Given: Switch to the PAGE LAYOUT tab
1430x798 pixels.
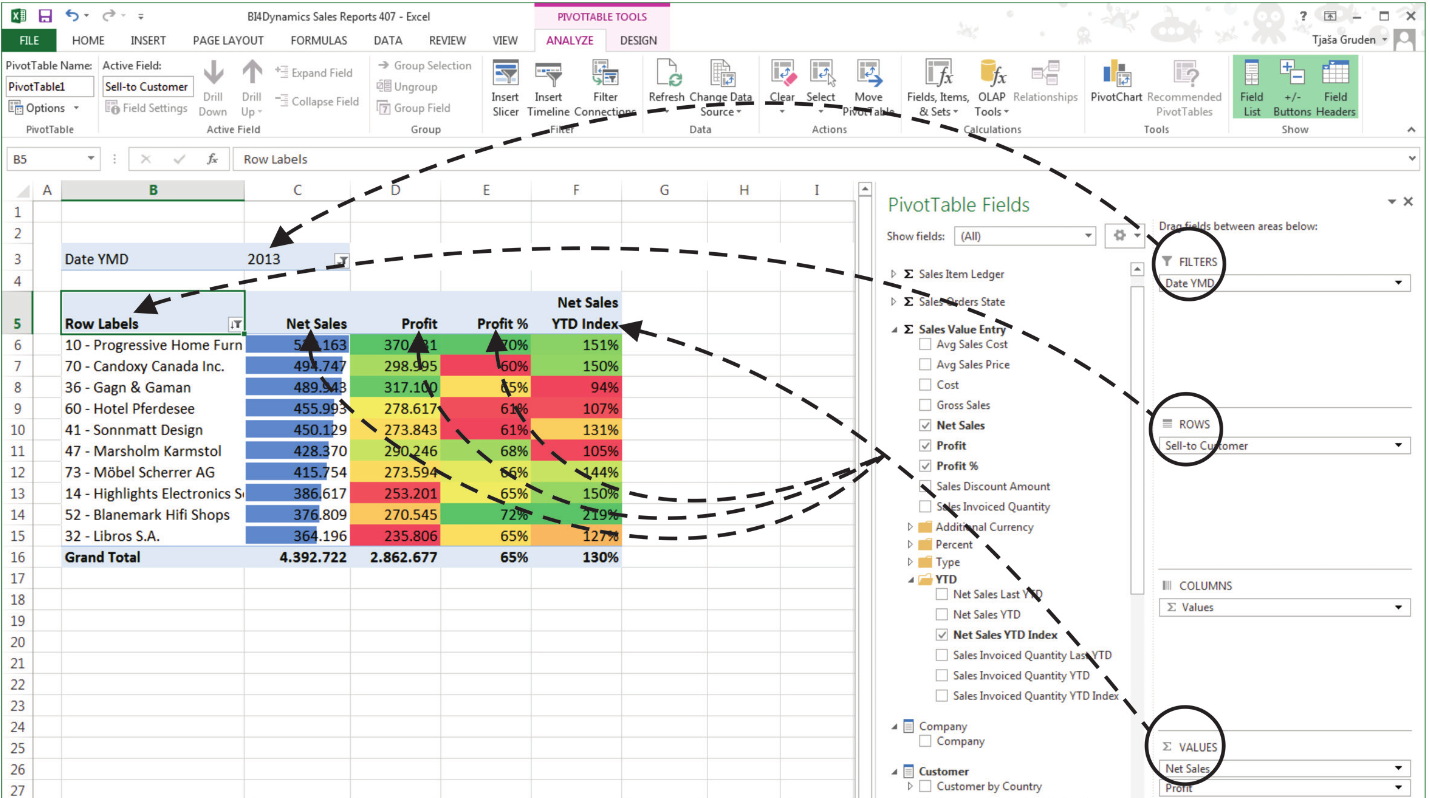Looking at the screenshot, I should point(228,41).
